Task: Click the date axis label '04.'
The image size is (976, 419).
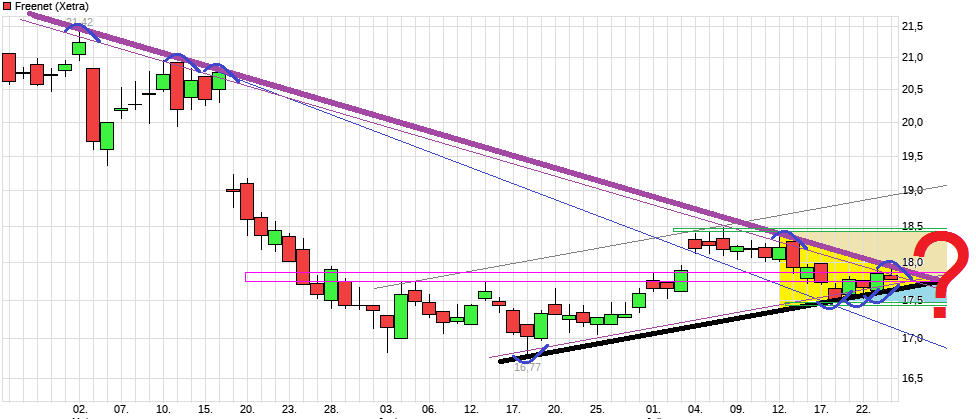Action: [x=695, y=409]
